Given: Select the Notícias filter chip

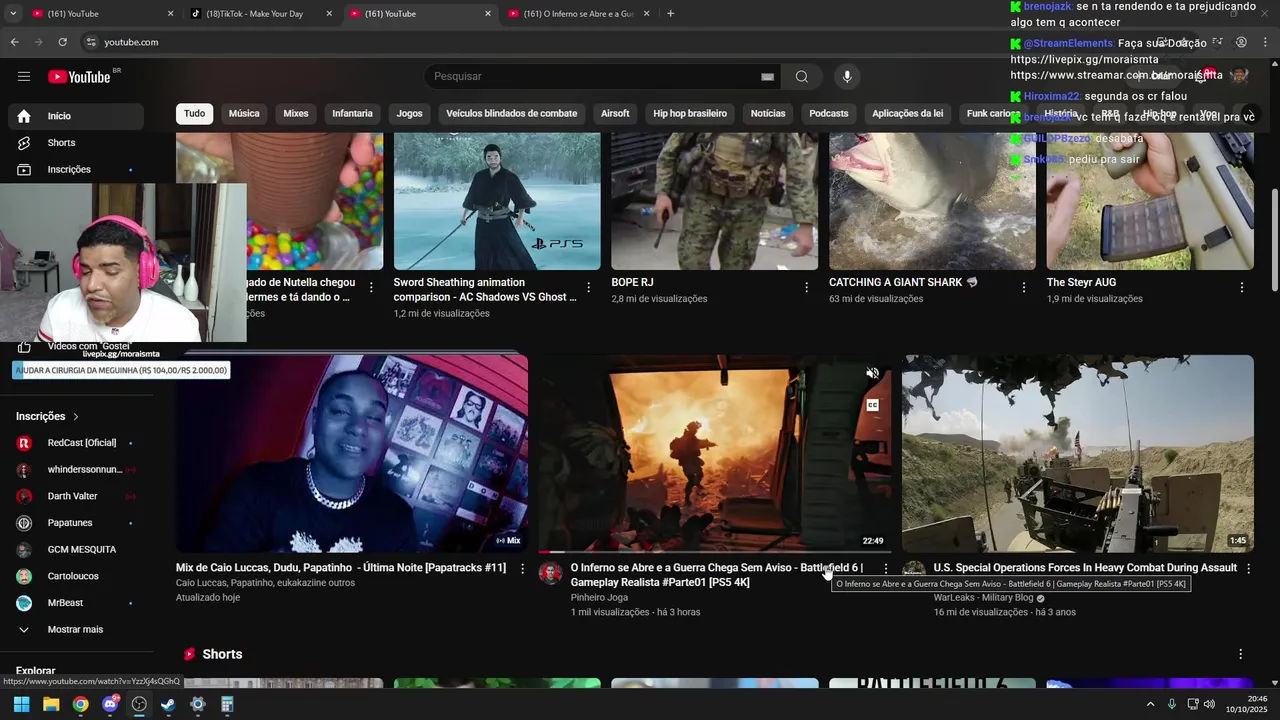Looking at the screenshot, I should pos(768,113).
